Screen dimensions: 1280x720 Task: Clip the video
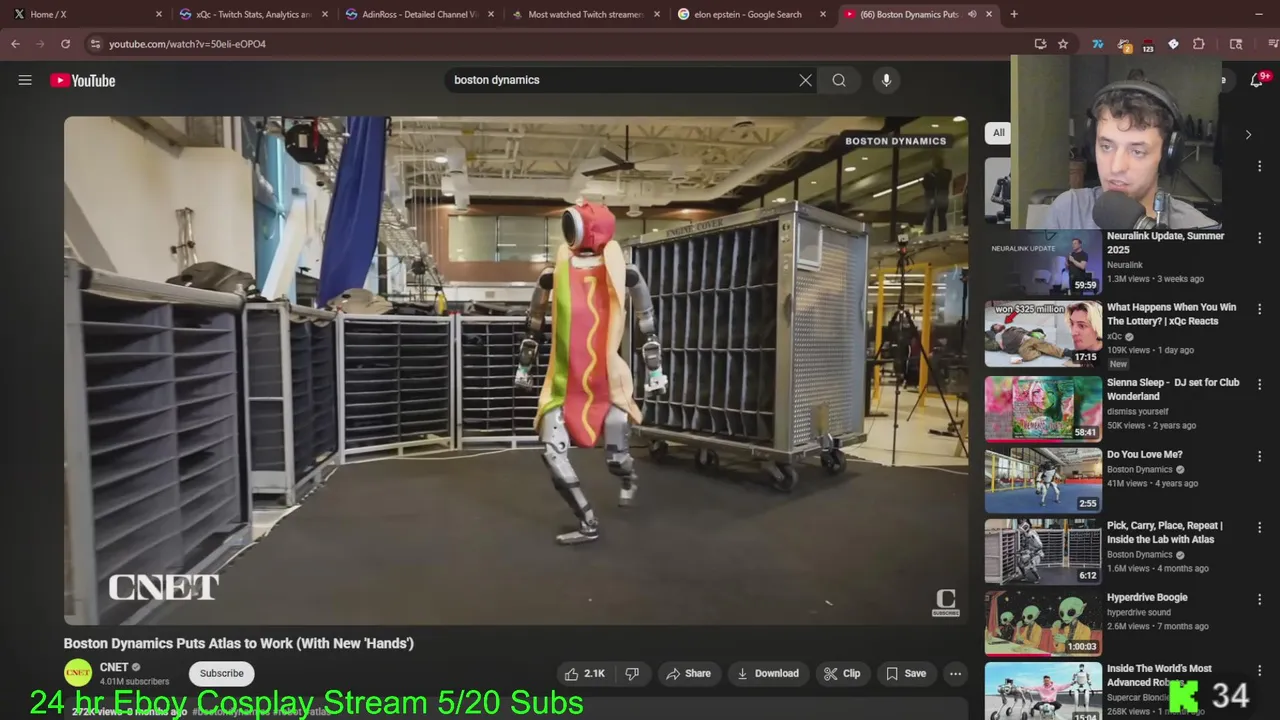[x=842, y=674]
